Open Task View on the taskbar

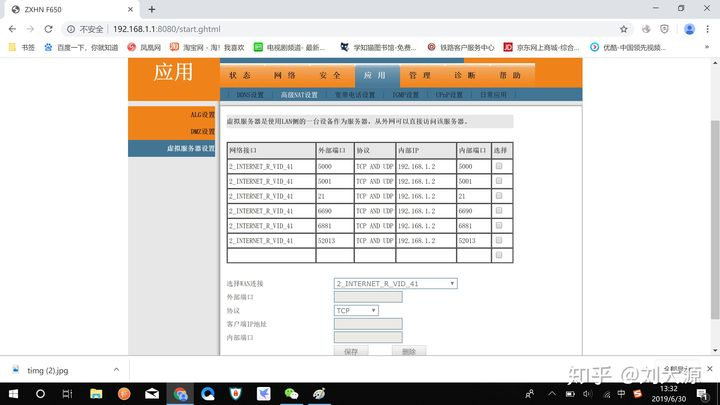coord(68,394)
